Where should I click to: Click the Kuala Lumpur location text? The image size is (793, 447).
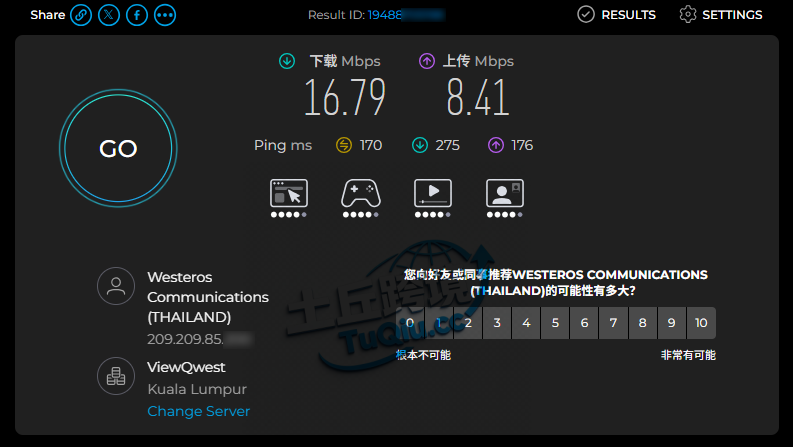[x=197, y=389]
